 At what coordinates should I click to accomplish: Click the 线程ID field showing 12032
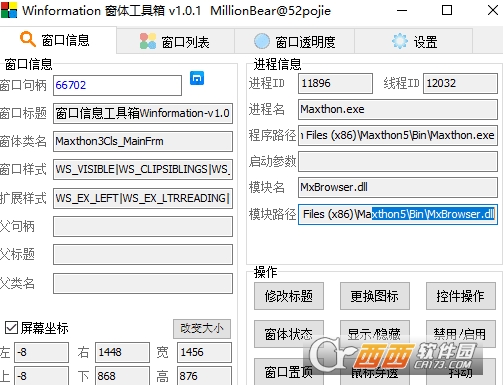(460, 83)
